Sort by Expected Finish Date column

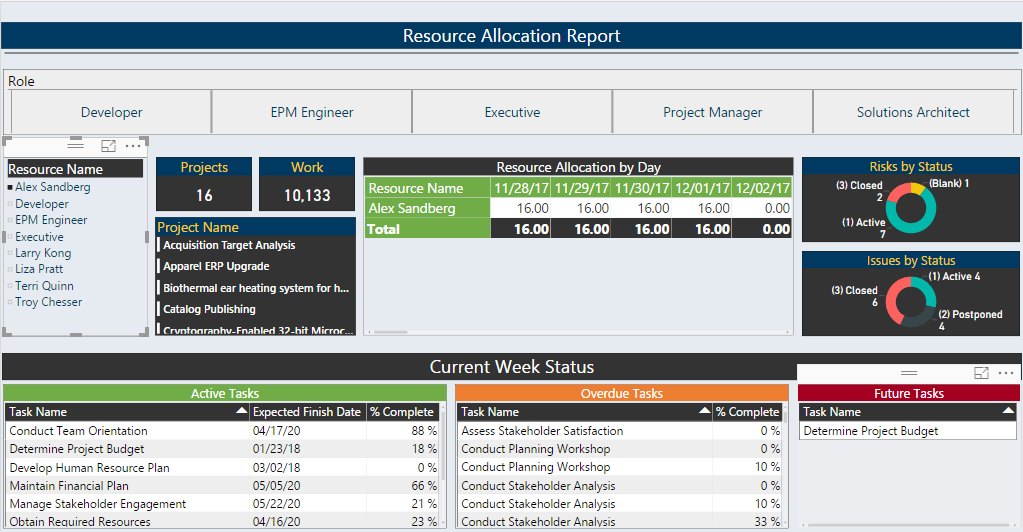click(x=307, y=412)
